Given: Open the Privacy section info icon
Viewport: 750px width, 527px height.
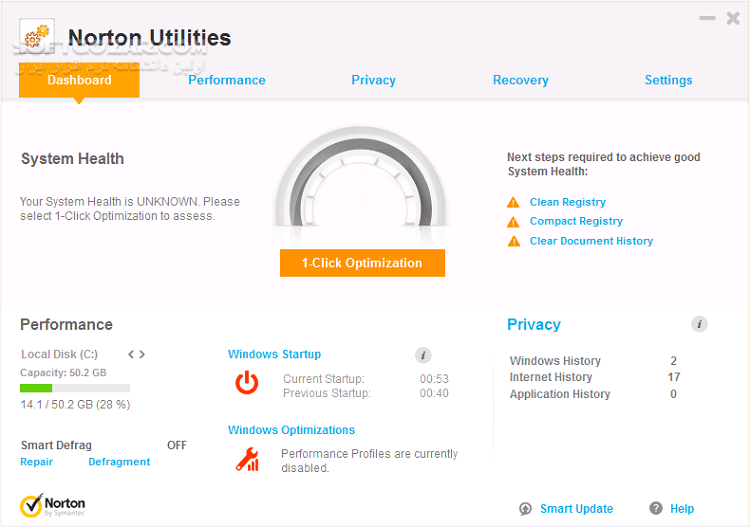Looking at the screenshot, I should tap(699, 324).
